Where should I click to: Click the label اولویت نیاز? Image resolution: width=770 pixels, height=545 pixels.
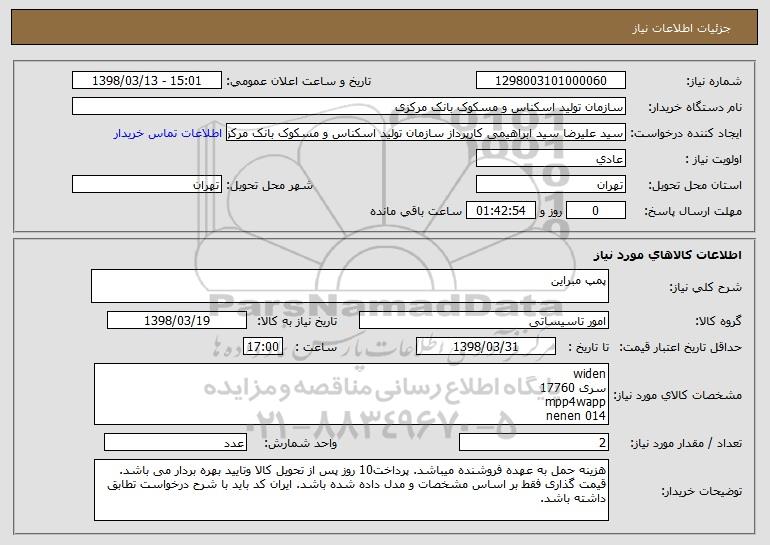(714, 159)
